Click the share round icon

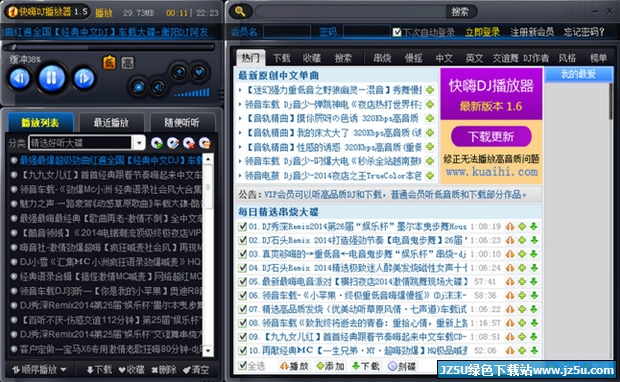[158, 87]
